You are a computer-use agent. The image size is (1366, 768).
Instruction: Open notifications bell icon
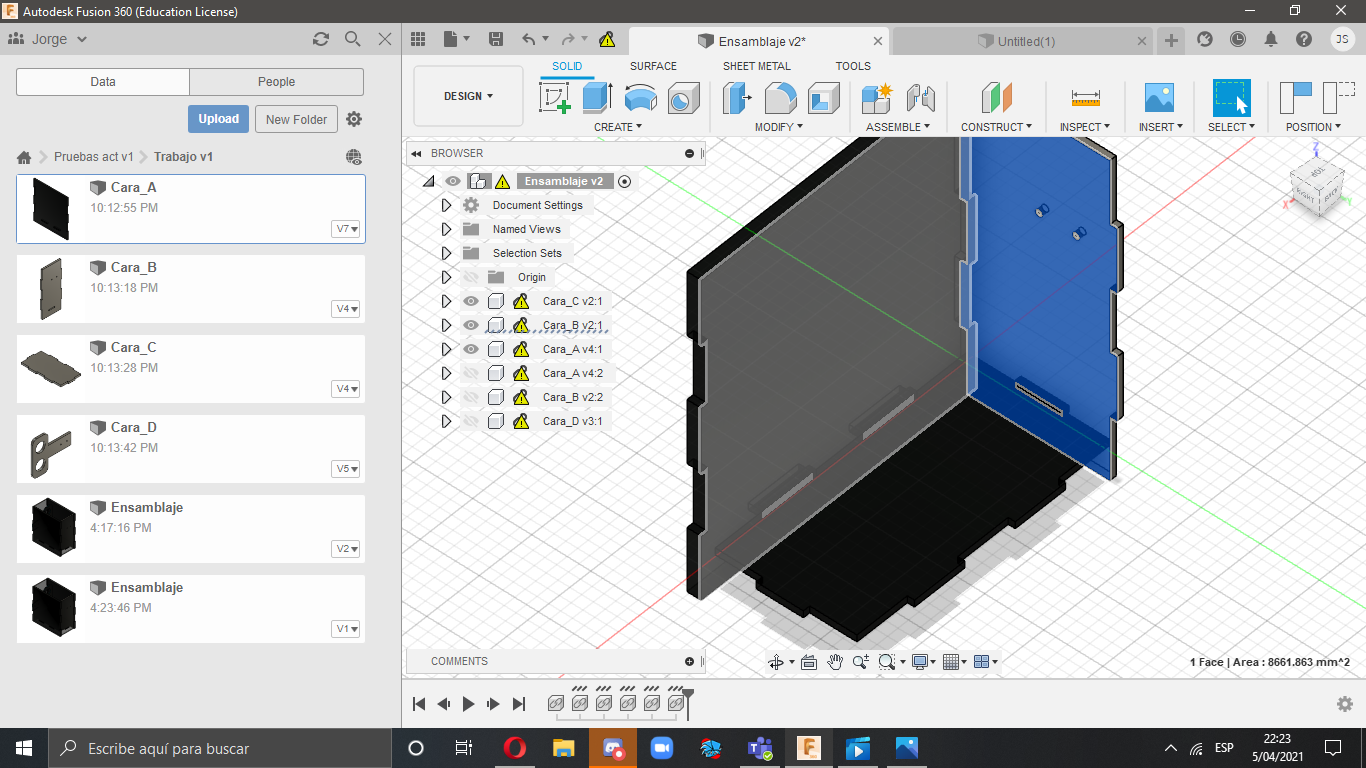click(x=1271, y=39)
